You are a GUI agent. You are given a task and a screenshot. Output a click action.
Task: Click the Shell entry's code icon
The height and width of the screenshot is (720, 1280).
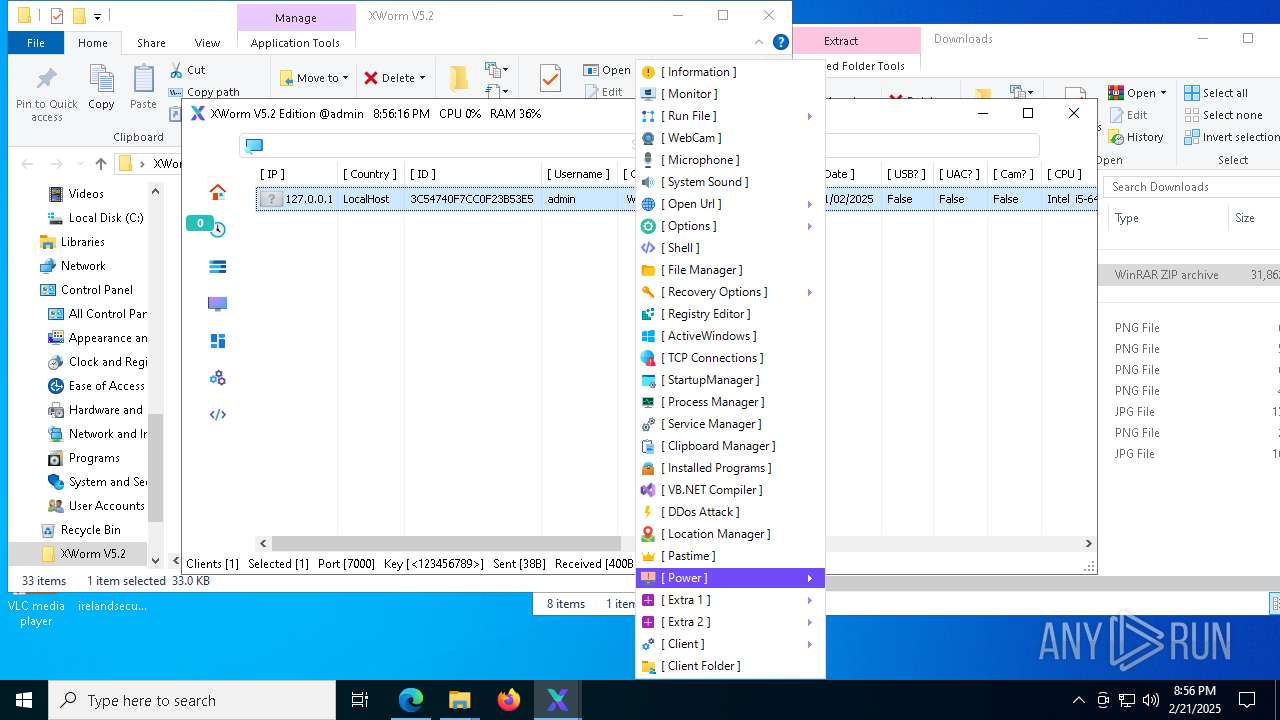(x=648, y=248)
